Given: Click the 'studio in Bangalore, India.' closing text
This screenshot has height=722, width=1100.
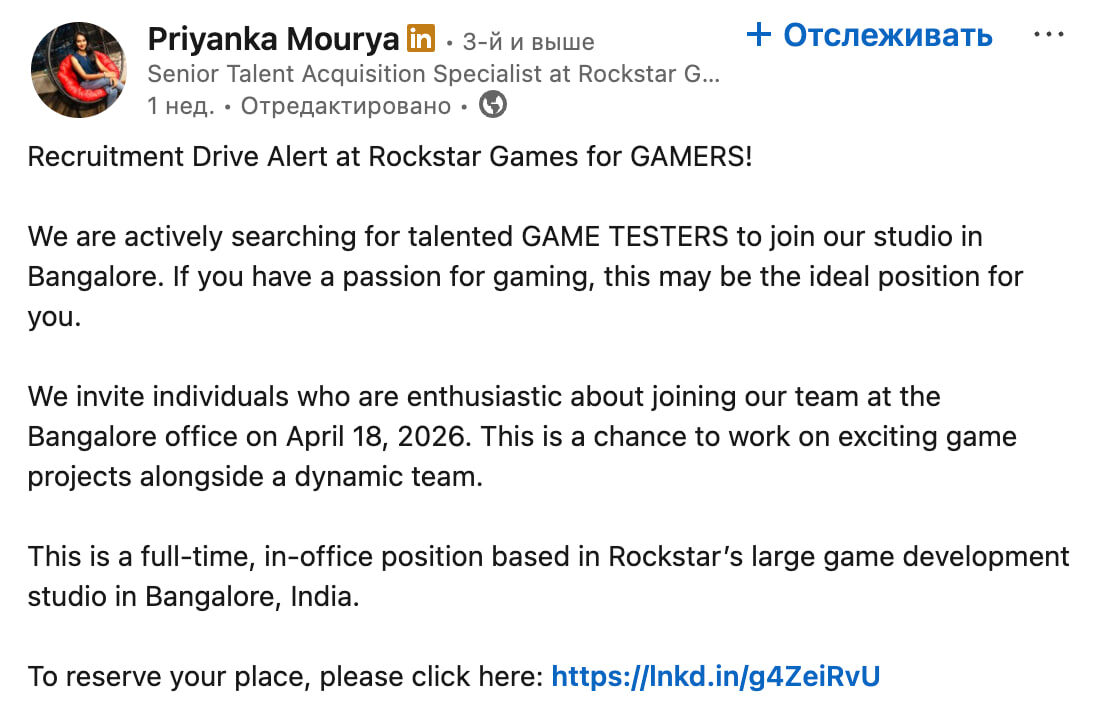Looking at the screenshot, I should coord(194,597).
